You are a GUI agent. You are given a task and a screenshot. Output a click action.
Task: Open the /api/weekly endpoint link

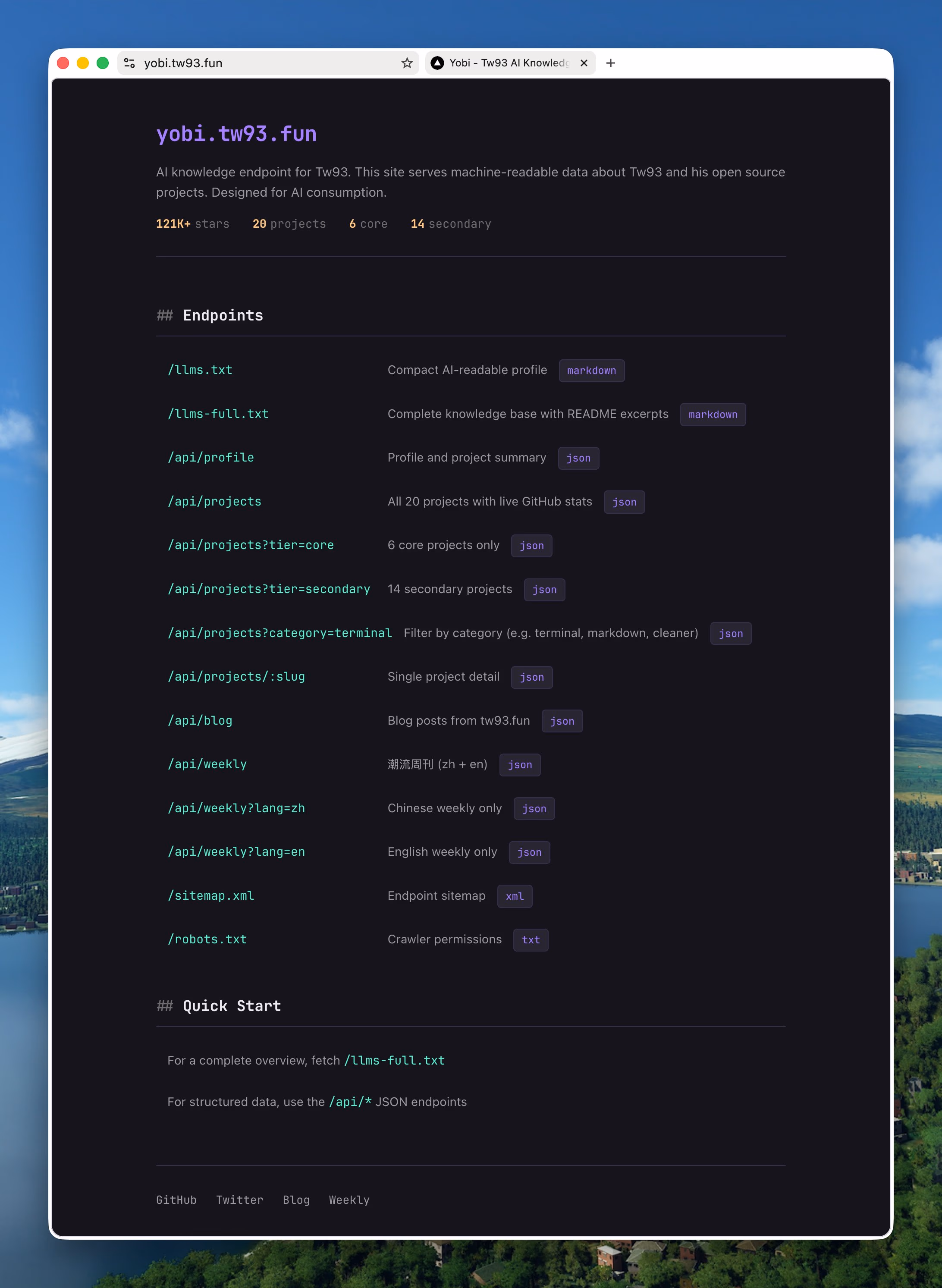pos(207,764)
